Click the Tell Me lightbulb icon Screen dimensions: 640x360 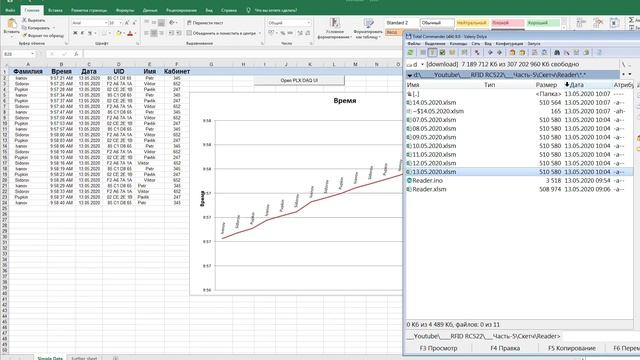point(248,10)
